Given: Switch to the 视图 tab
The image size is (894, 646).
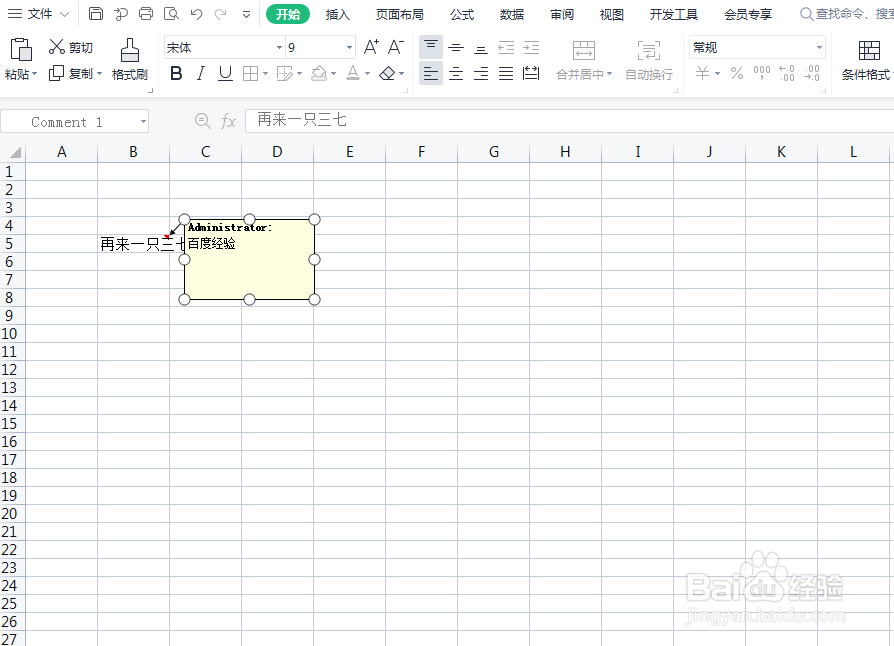Looking at the screenshot, I should [x=612, y=14].
